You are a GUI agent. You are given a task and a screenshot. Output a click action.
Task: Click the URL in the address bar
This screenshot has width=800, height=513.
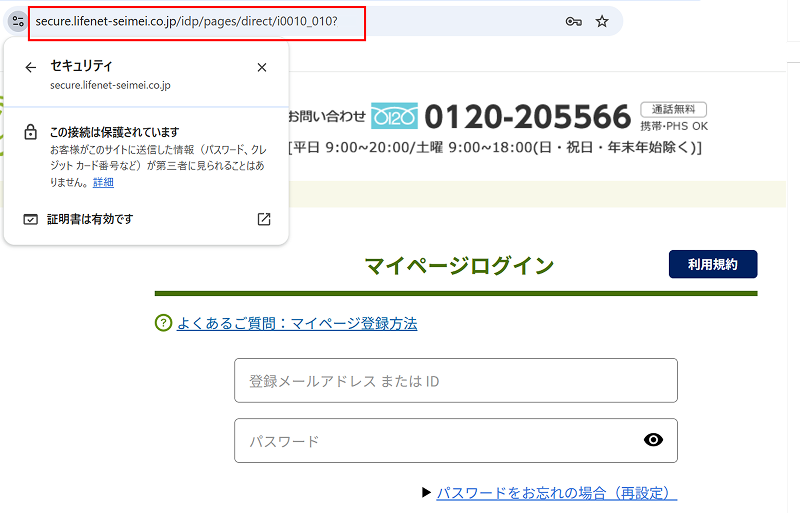pos(187,21)
